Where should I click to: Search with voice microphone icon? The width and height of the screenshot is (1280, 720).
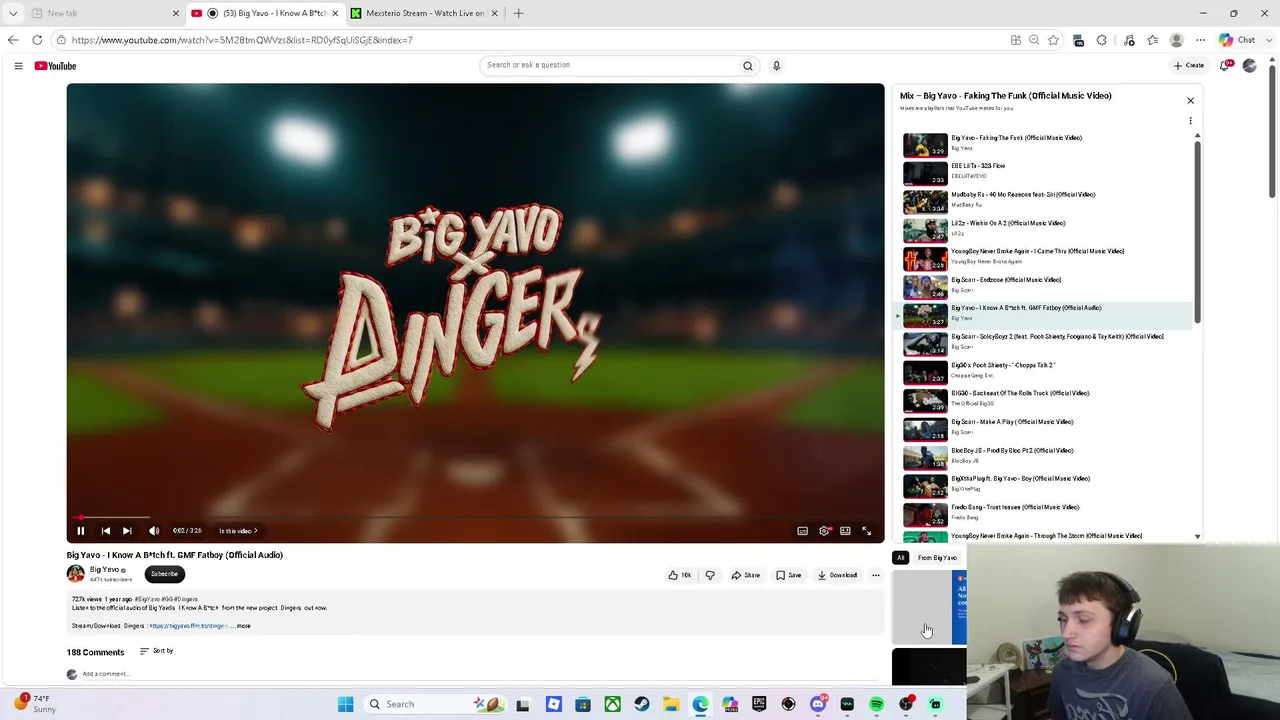coord(776,66)
